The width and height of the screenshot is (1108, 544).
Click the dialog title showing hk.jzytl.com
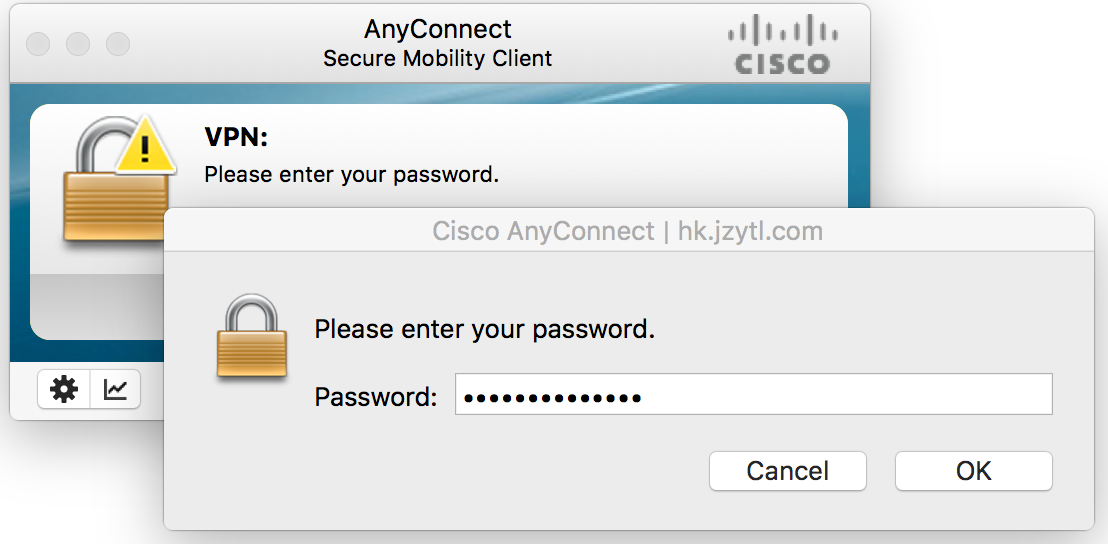coord(627,232)
